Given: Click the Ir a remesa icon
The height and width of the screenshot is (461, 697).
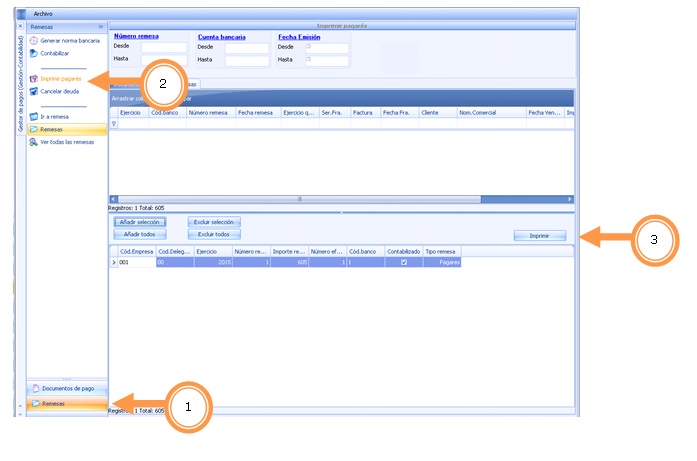Looking at the screenshot, I should click(x=34, y=116).
